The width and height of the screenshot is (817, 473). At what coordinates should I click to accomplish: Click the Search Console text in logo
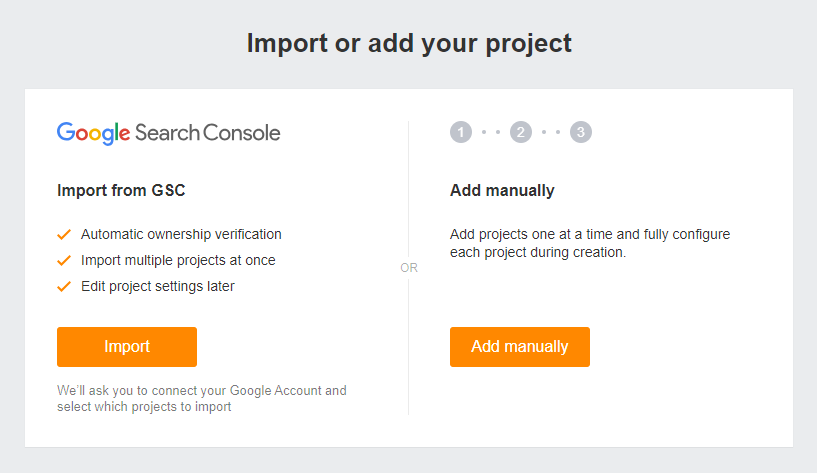point(208,132)
